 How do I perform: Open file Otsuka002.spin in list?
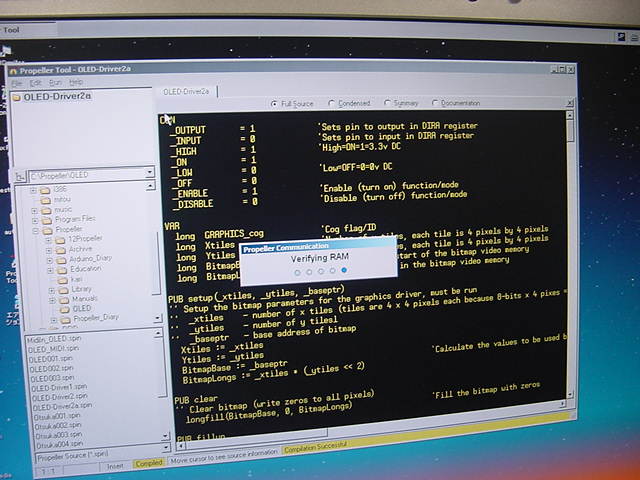[x=58, y=426]
